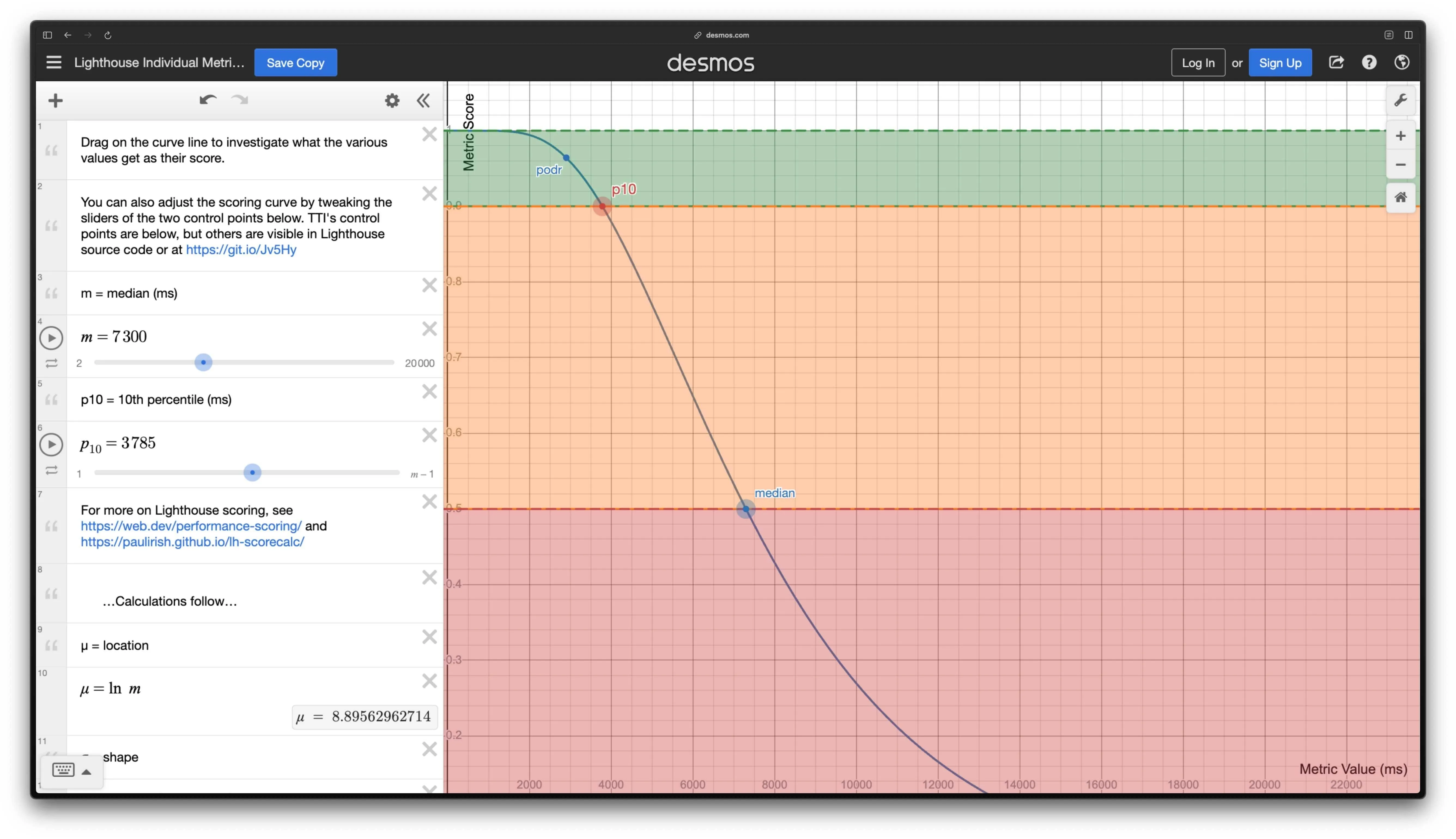
Task: Toggle the m slider loop mode
Action: [51, 363]
